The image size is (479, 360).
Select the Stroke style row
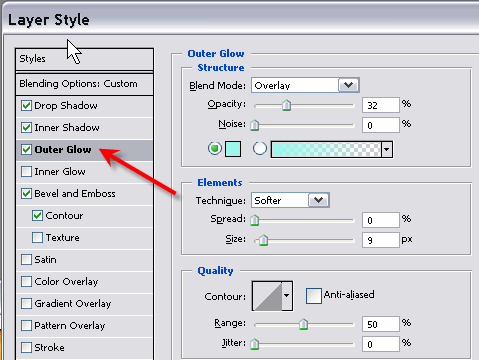(x=84, y=348)
